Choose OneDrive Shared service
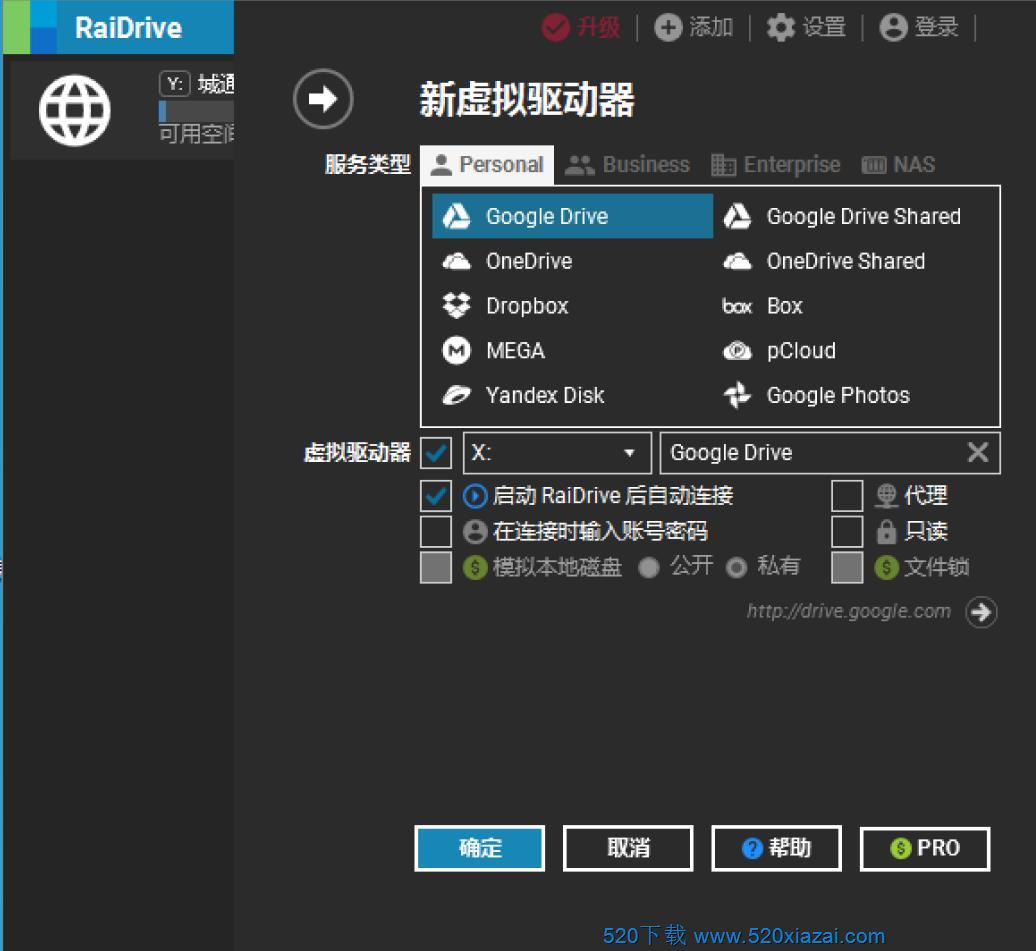 (854, 261)
